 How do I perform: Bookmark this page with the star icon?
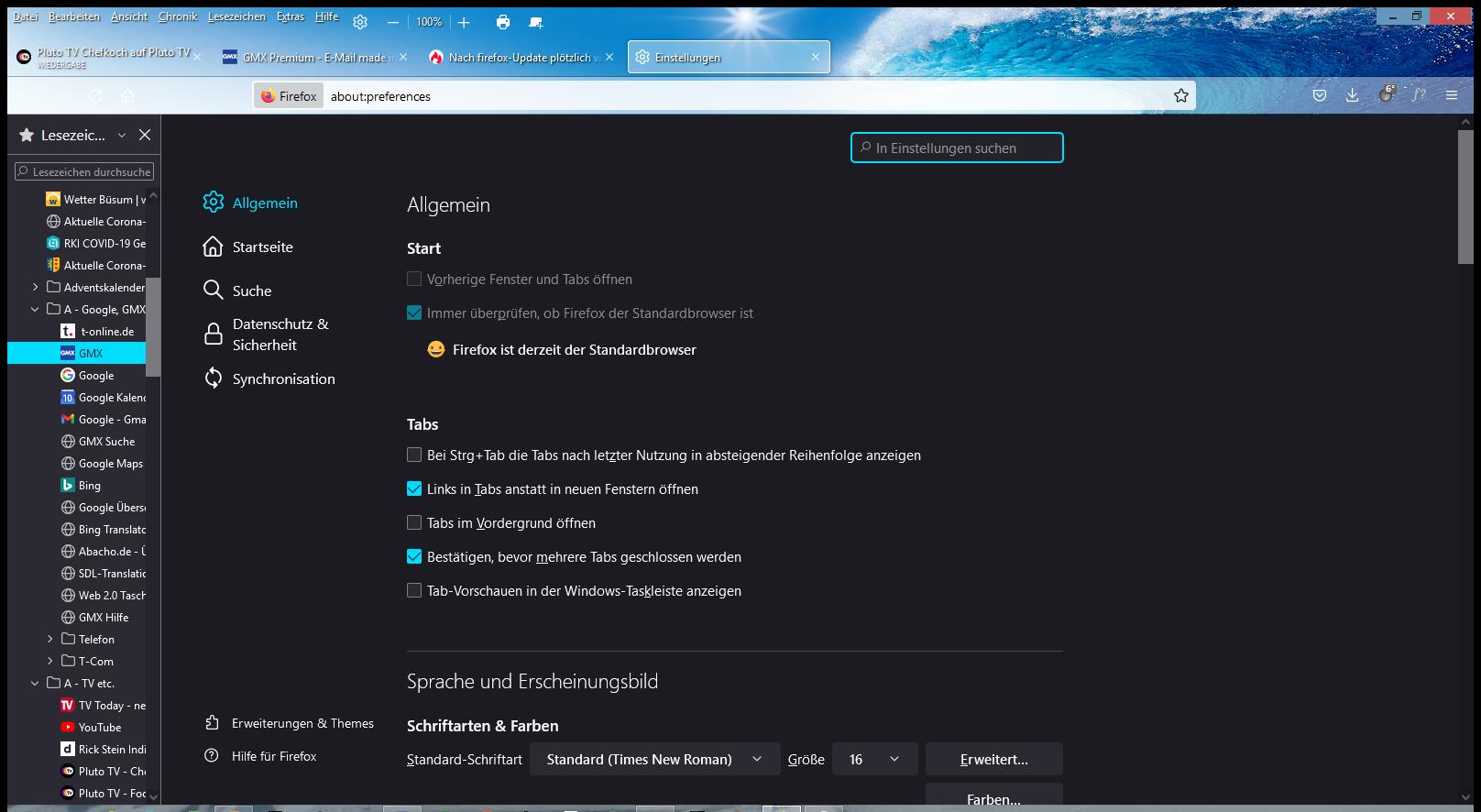tap(1181, 96)
